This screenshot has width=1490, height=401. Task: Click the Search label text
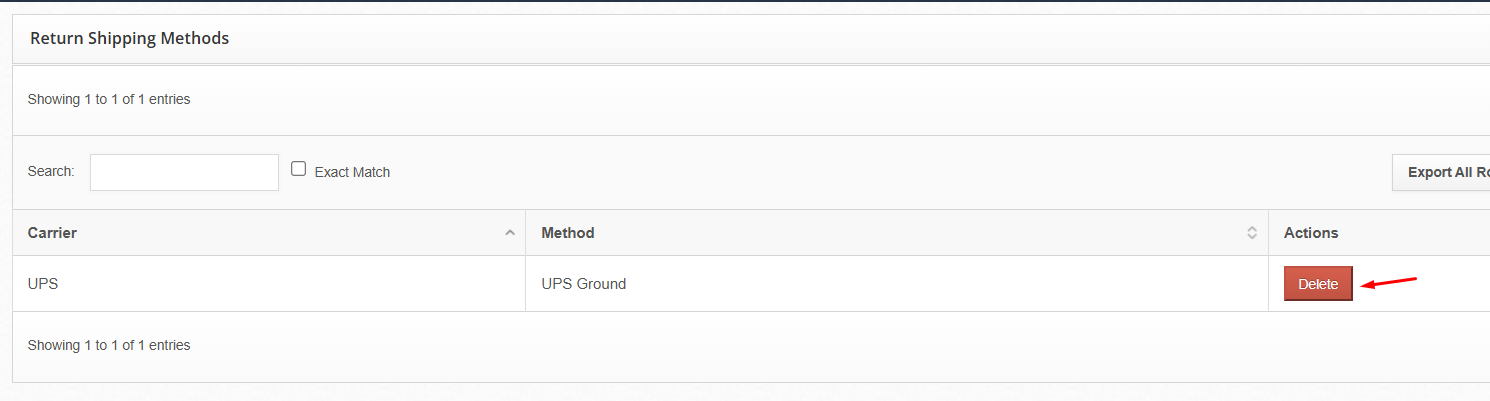tap(51, 171)
